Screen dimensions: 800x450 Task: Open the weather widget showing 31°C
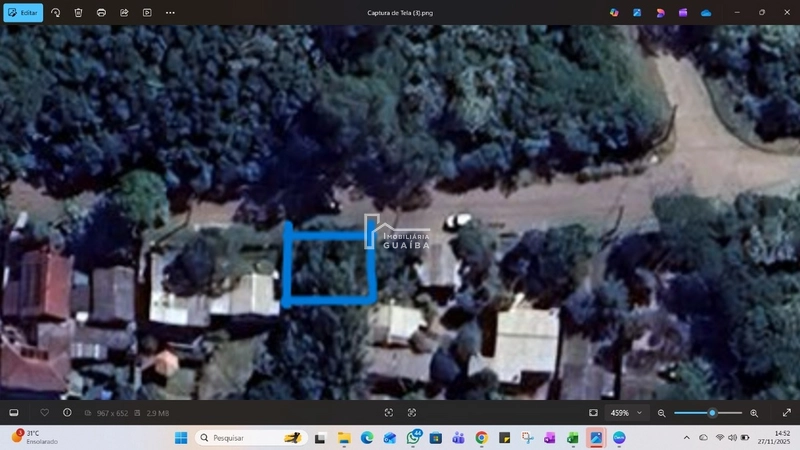35,437
